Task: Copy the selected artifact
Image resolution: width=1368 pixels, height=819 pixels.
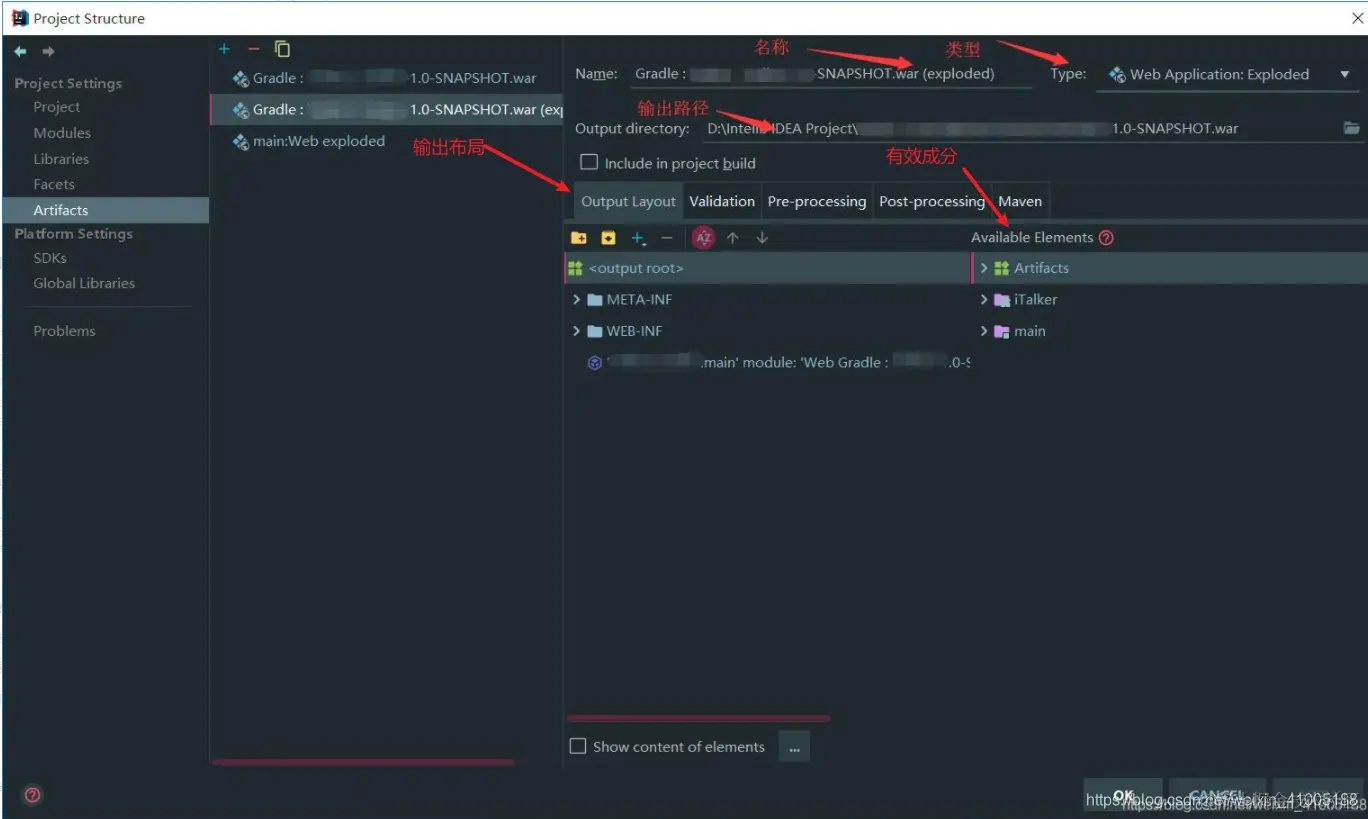Action: tap(282, 49)
